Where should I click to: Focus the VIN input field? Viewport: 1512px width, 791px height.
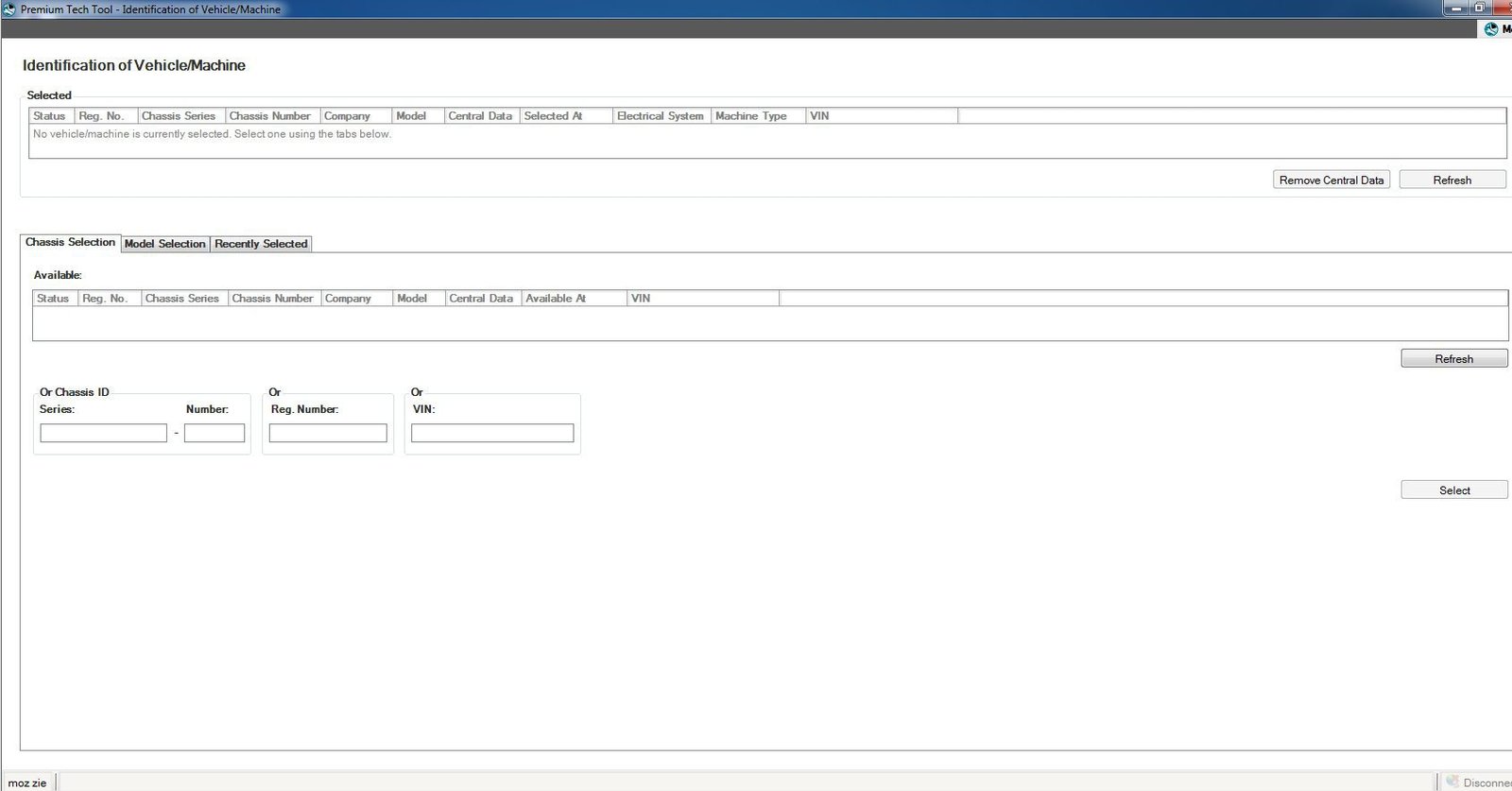click(x=492, y=433)
